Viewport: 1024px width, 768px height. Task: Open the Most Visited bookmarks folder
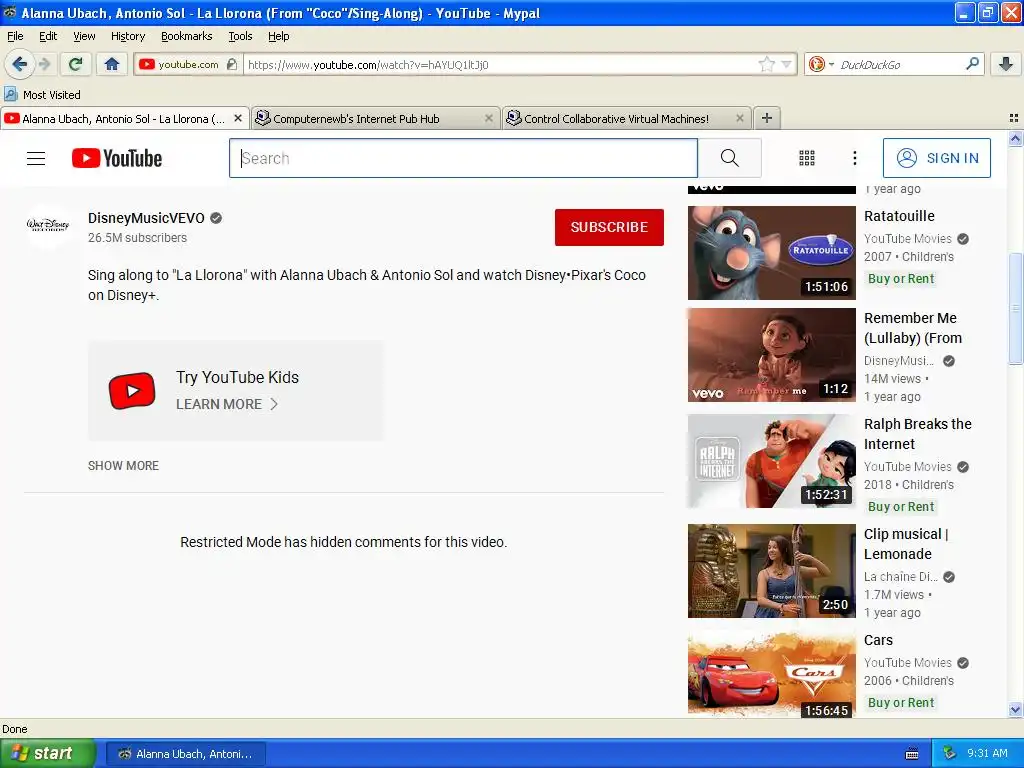tap(42, 95)
